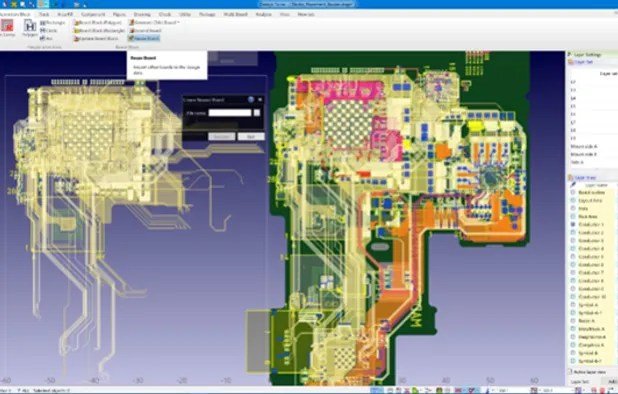This screenshot has width=618, height=394.
Task: Select the Circle shape tool
Action: click(48, 30)
